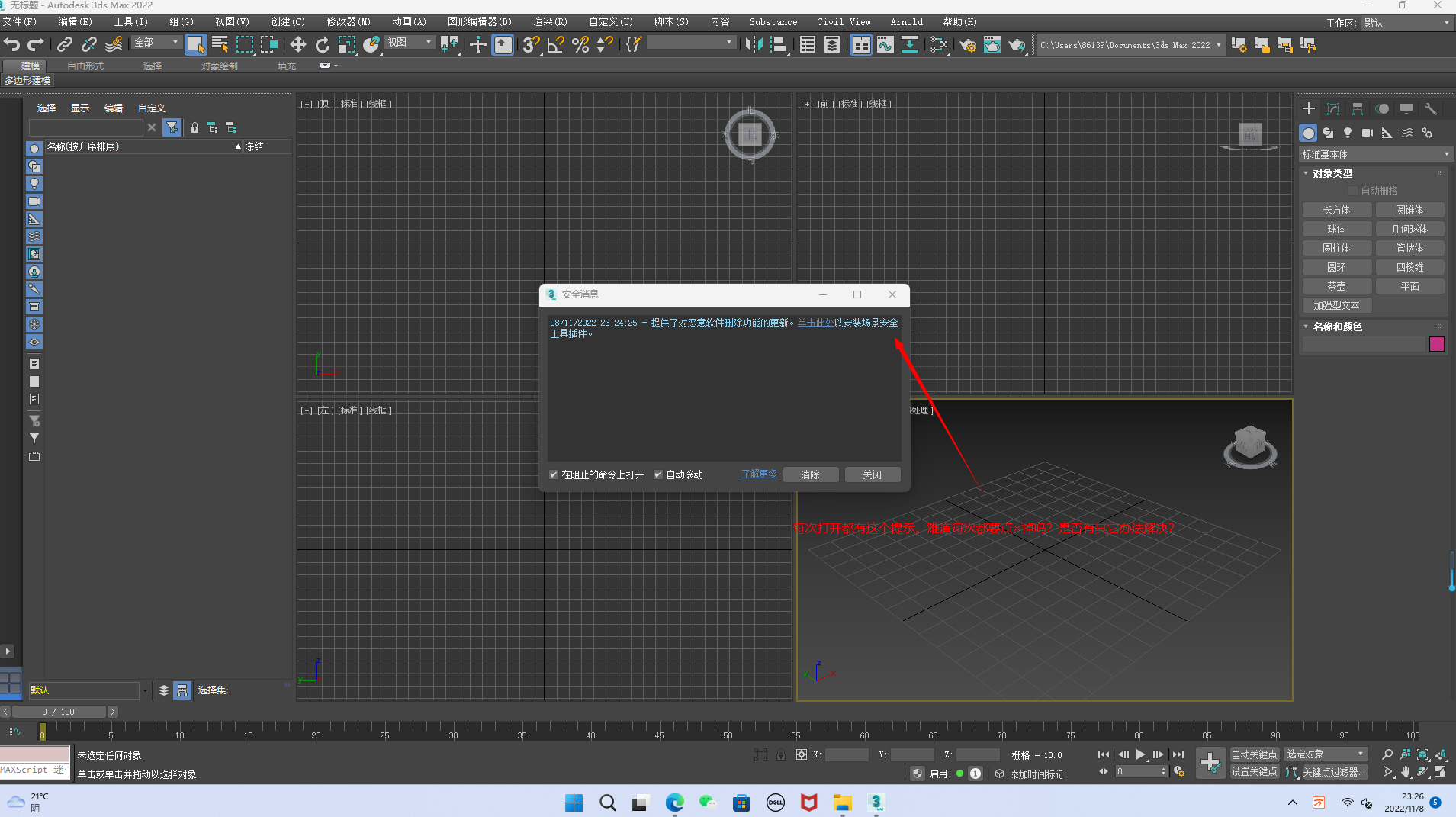Create a Teapot primitive
The image size is (1456, 817).
(1336, 286)
